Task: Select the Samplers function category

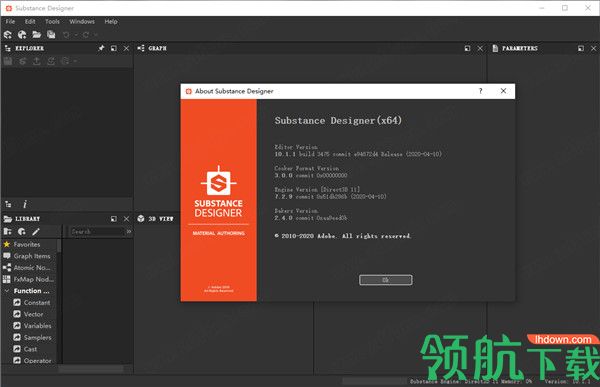Action: click(x=38, y=337)
